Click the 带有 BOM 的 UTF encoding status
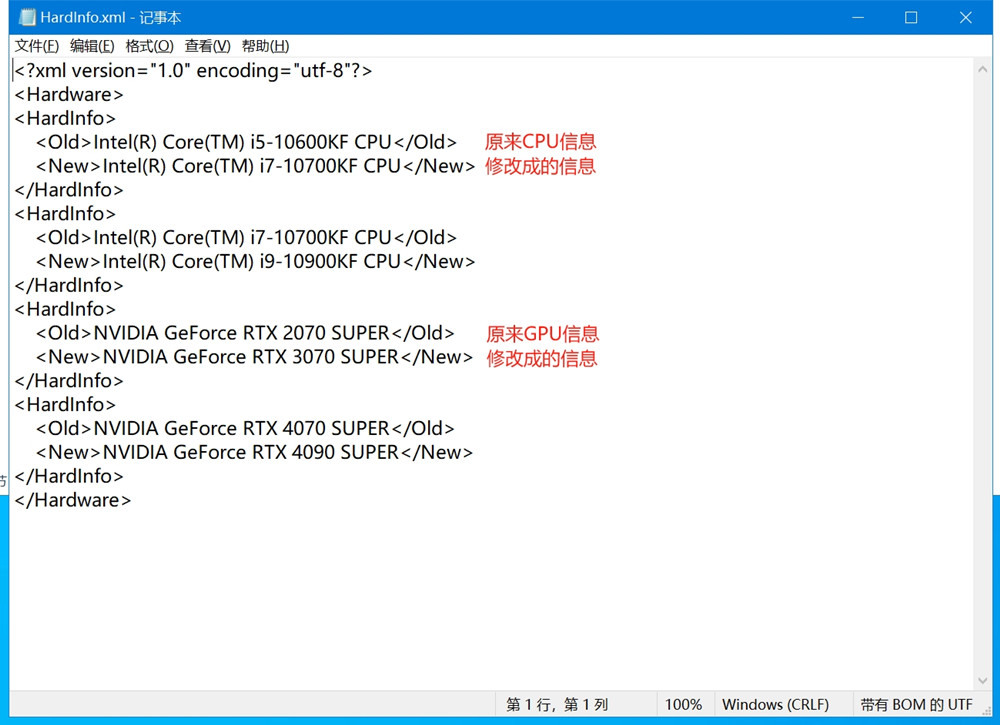 pyautogui.click(x=916, y=705)
